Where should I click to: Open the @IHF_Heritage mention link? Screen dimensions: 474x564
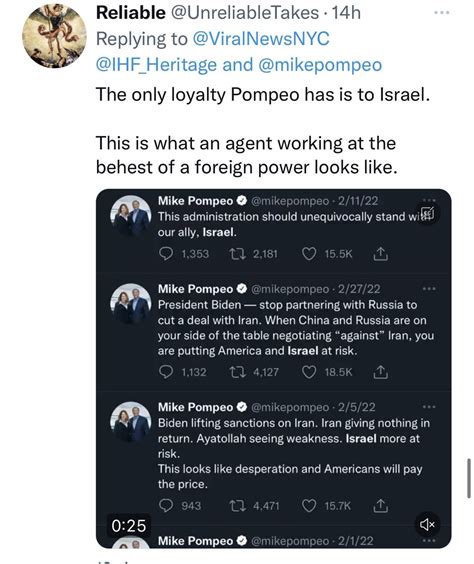[x=156, y=65]
